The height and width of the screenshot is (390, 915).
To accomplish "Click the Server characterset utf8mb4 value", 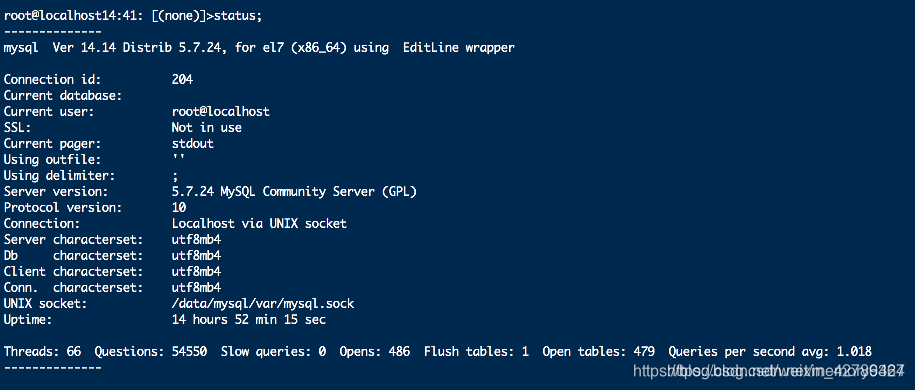I will tap(196, 239).
